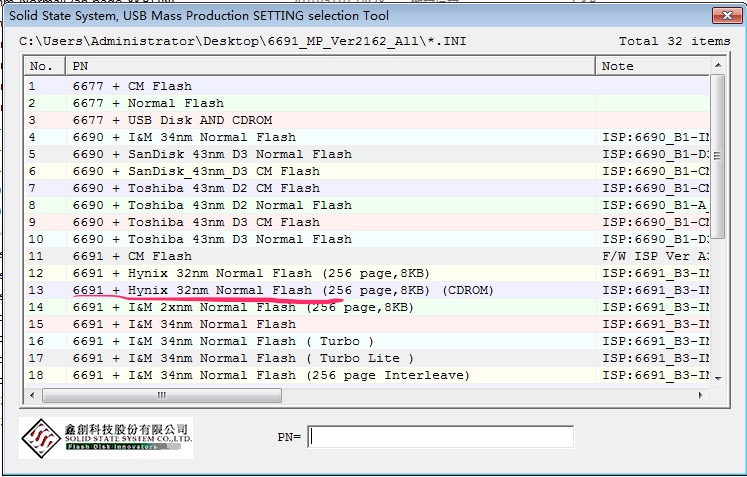Close the SETTING selection Tool window
747x477 pixels.
[x=727, y=16]
